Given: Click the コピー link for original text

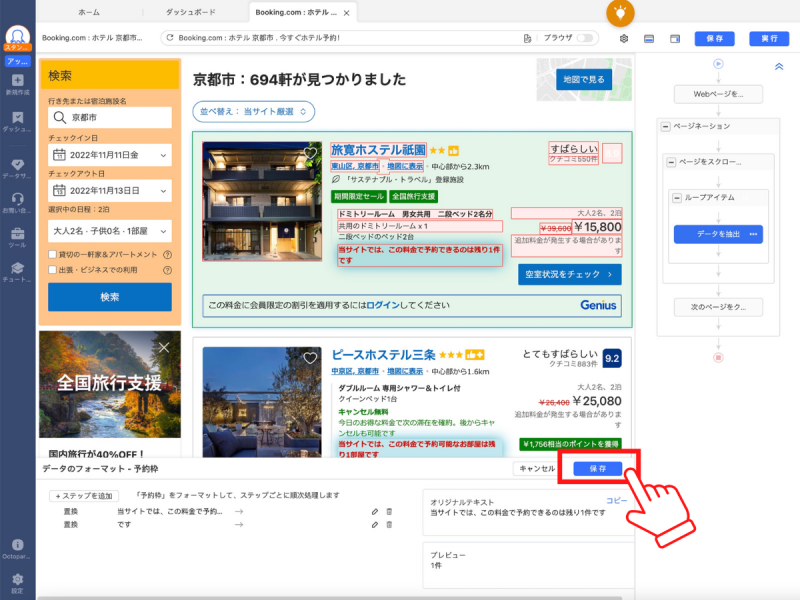Looking at the screenshot, I should tap(616, 501).
